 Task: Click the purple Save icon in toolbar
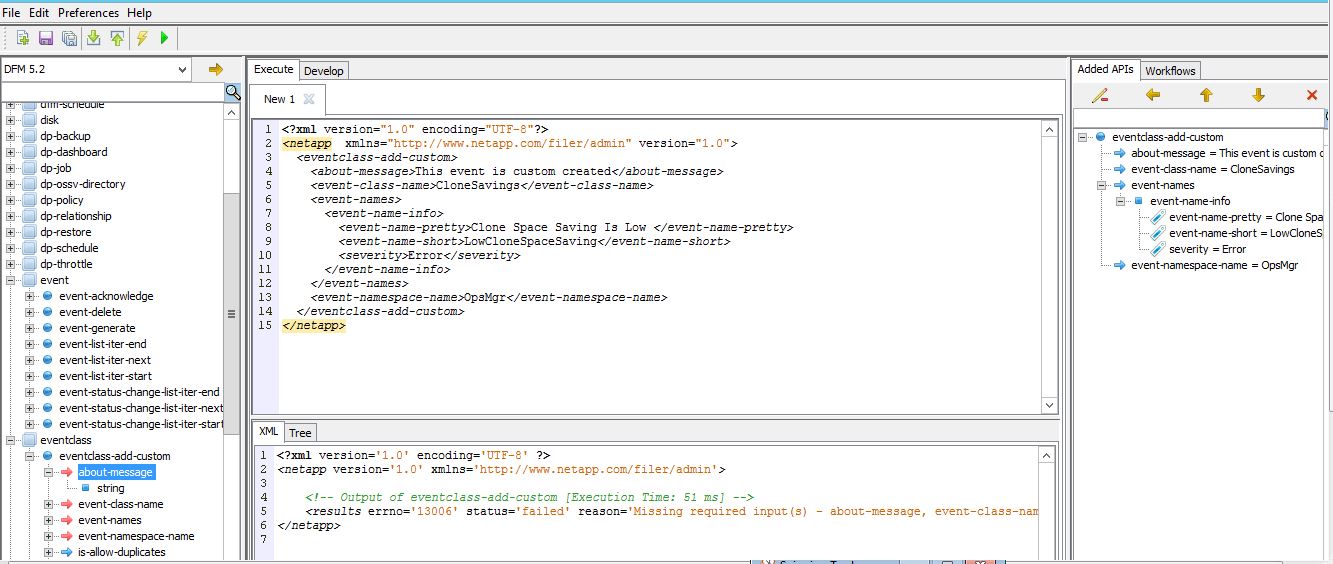tap(46, 38)
